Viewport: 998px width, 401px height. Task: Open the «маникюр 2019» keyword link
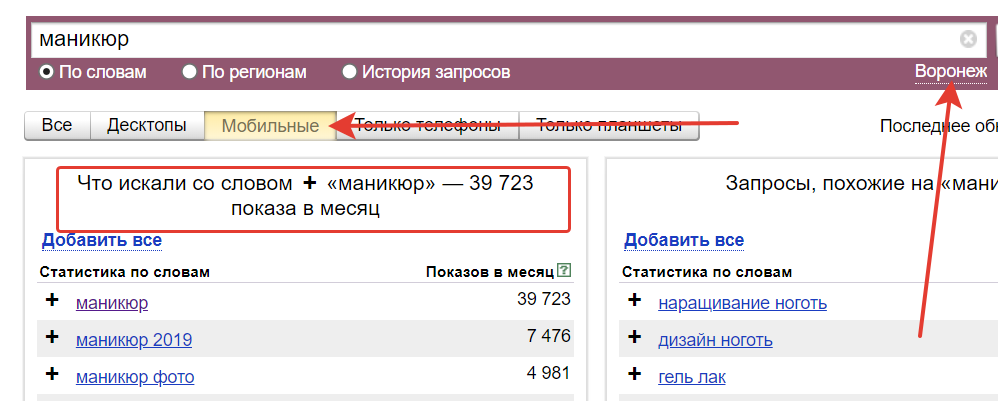134,340
